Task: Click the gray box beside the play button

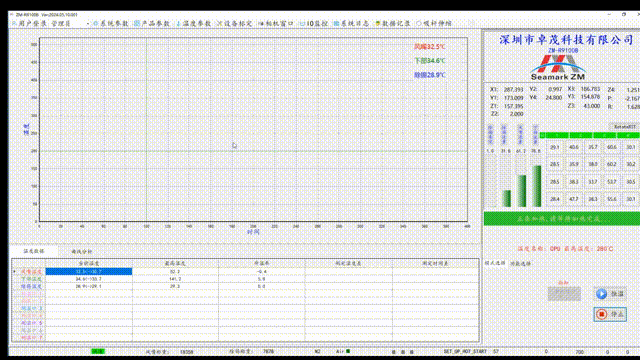Action: pos(564,294)
